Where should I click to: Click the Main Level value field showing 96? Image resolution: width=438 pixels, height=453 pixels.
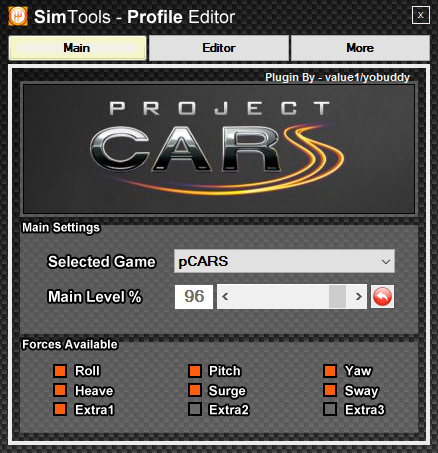pos(194,296)
